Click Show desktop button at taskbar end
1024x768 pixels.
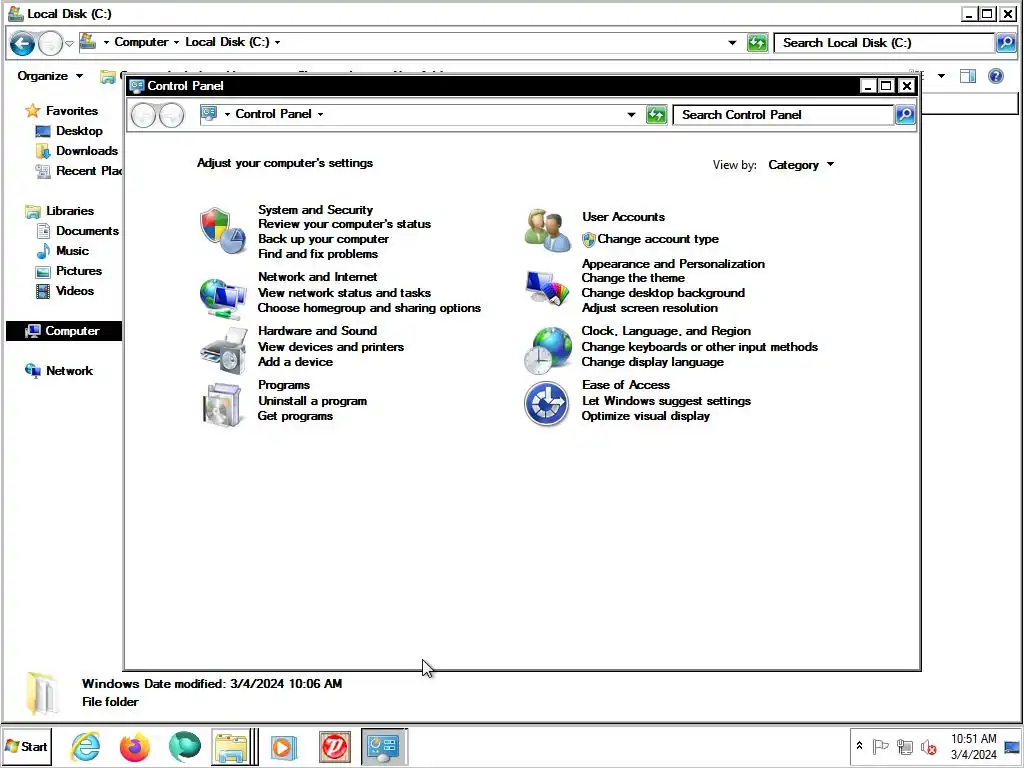tap(1012, 746)
